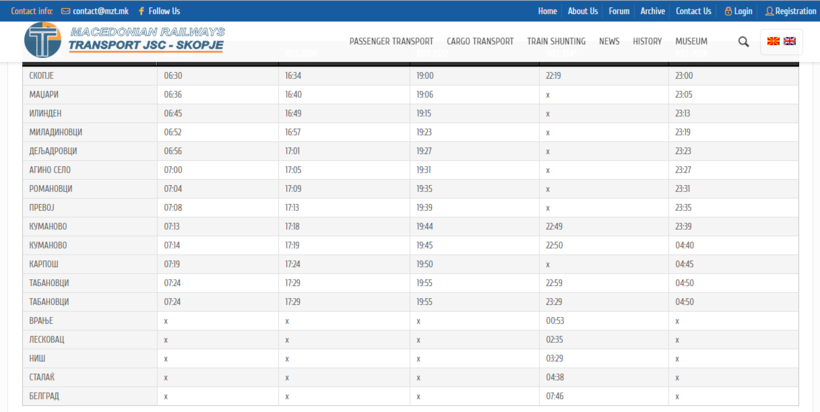Image resolution: width=820 pixels, height=412 pixels.
Task: Open the Archive link
Action: (x=652, y=11)
